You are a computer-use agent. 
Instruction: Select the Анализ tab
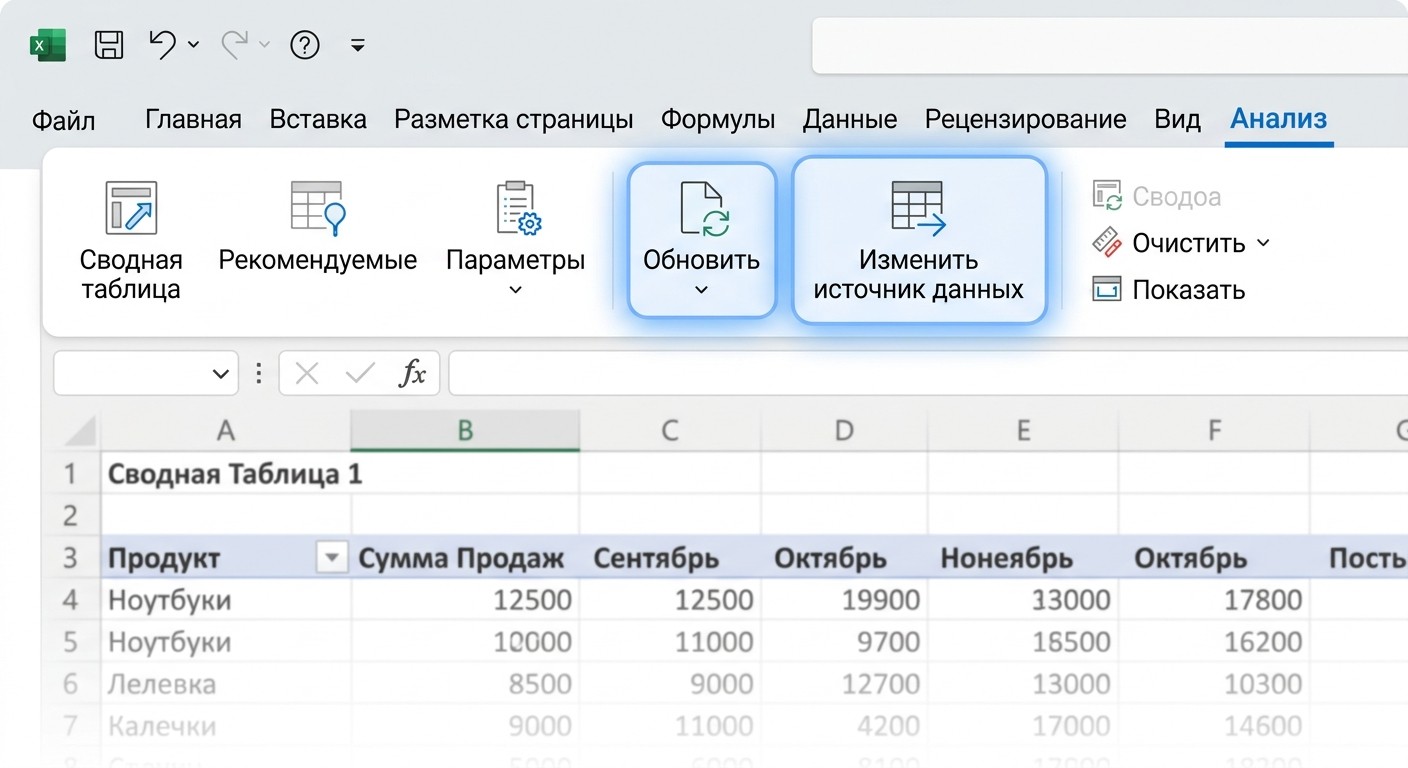(x=1279, y=119)
